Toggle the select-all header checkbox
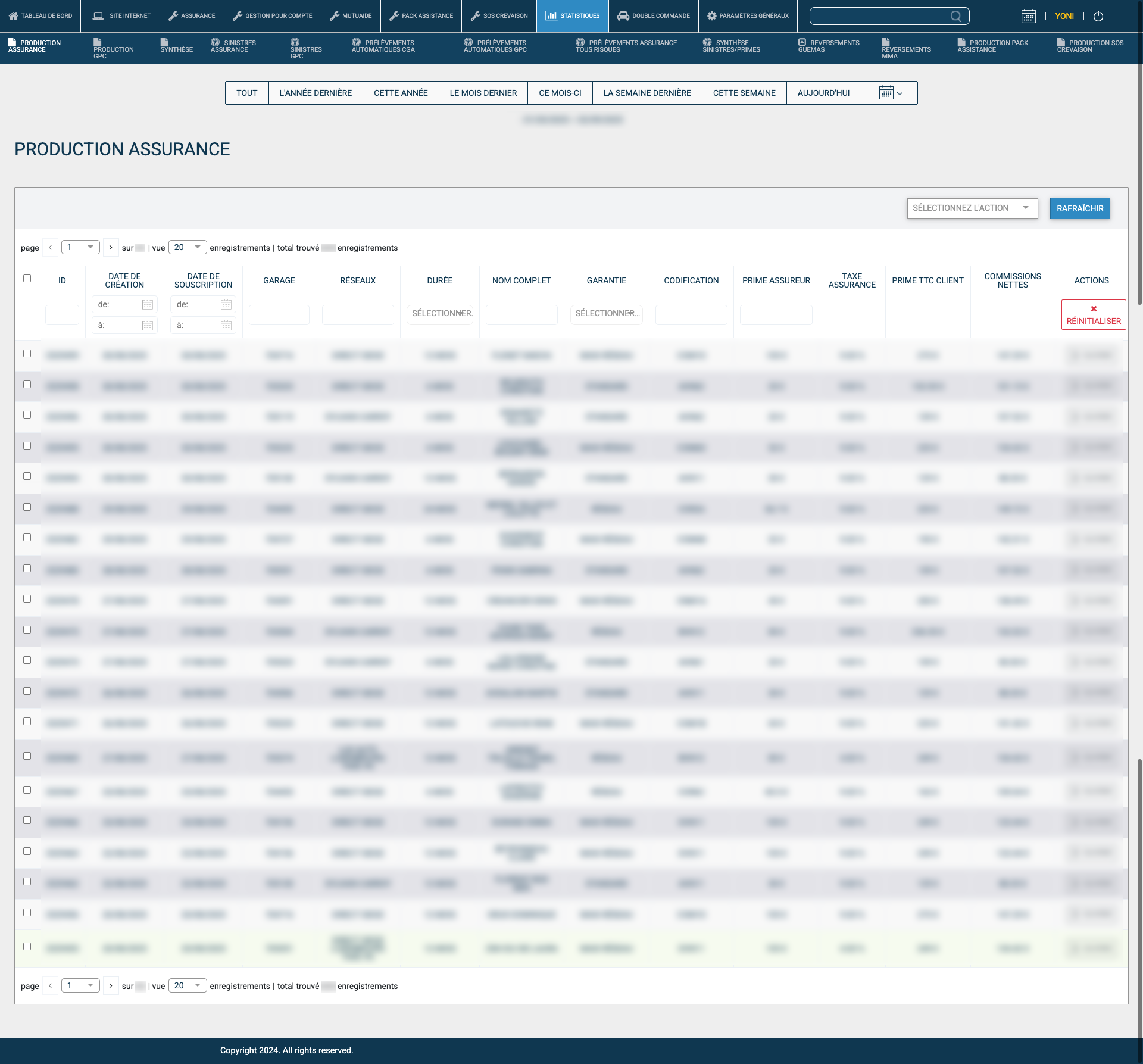This screenshot has height=1064, width=1143. [27, 278]
